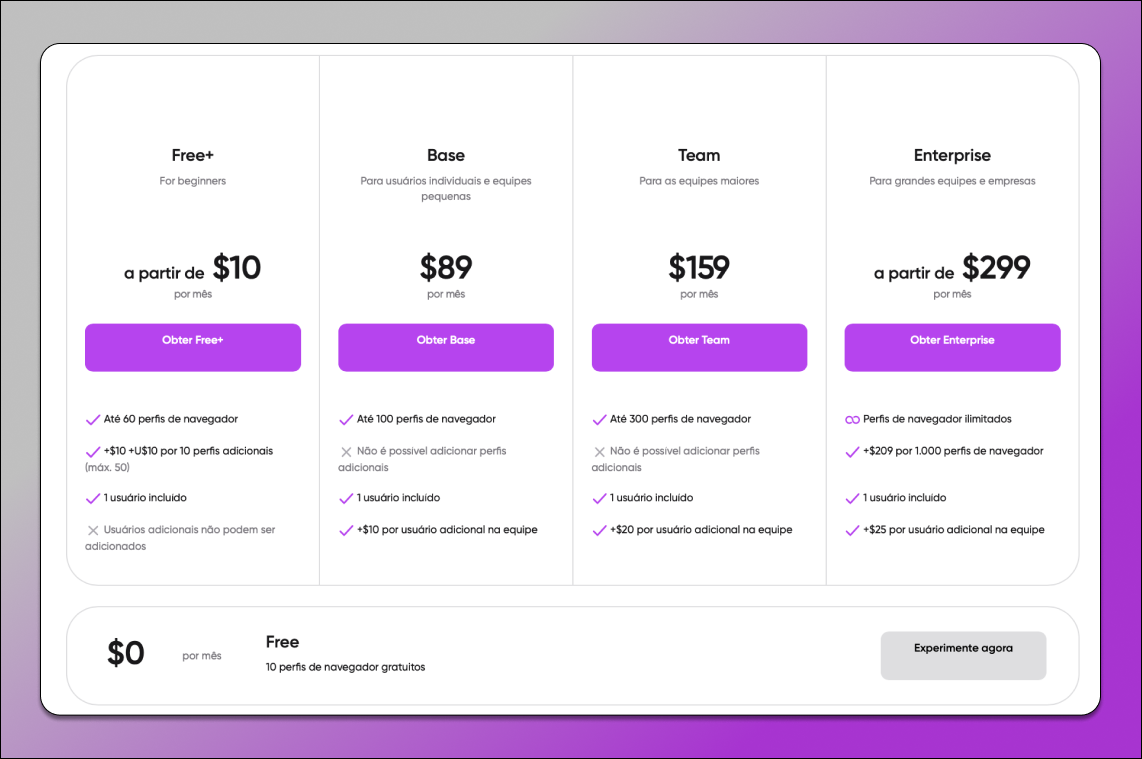
Task: Click checkmark beside +$25 por usuário adicional
Action: pos(852,530)
